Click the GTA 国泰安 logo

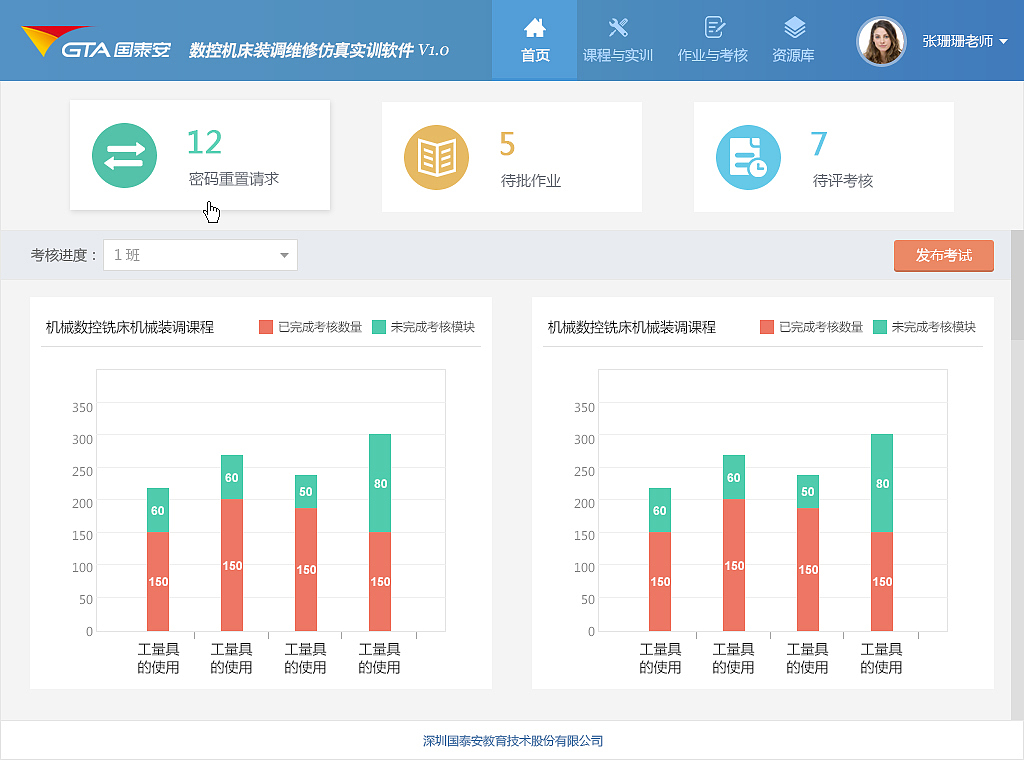coord(95,42)
